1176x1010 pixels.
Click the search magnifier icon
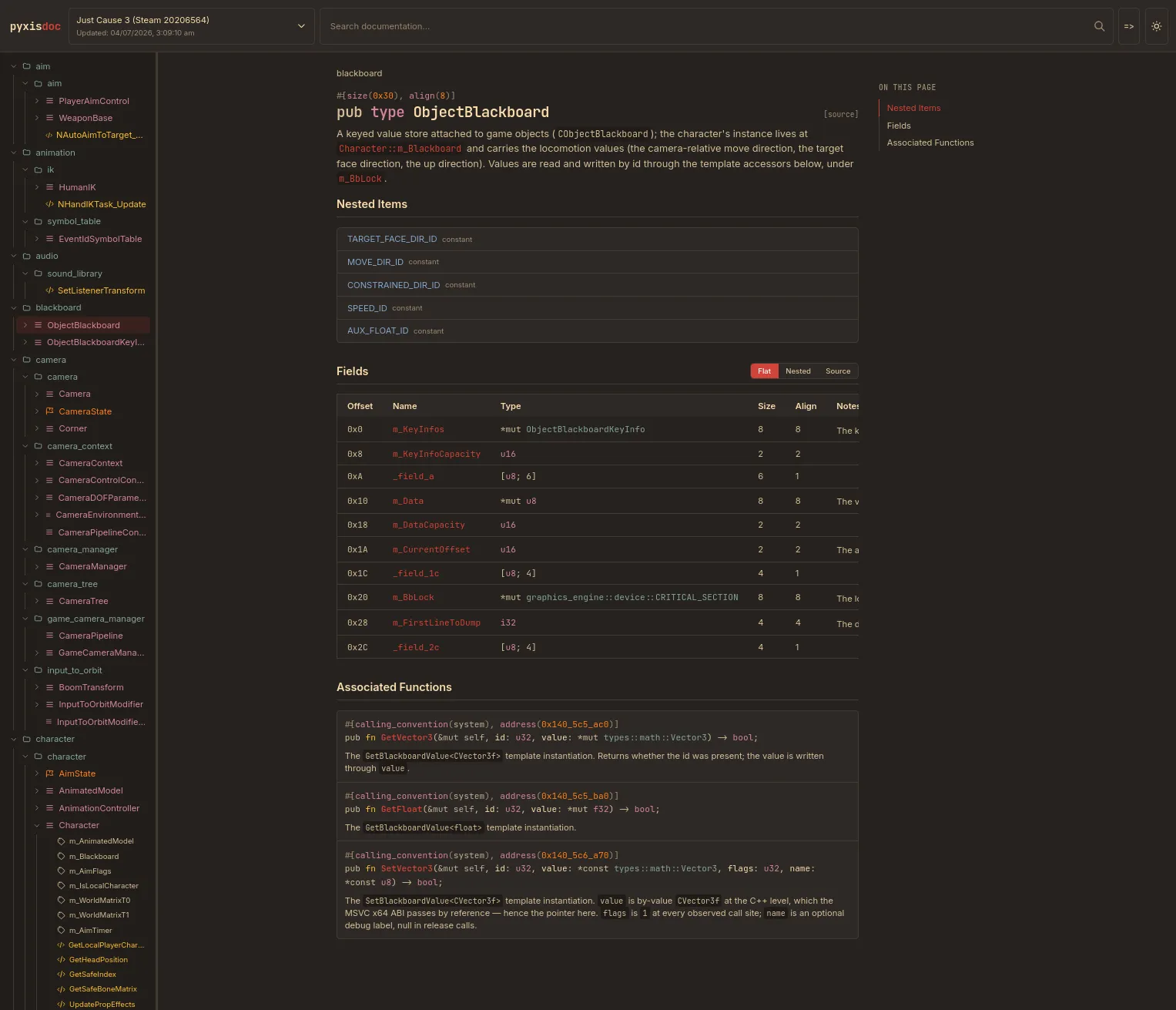click(1099, 26)
